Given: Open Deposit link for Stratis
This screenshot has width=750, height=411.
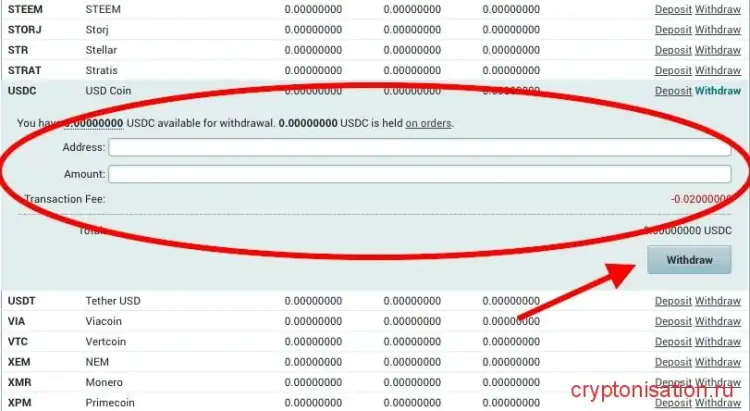Looking at the screenshot, I should pos(673,70).
